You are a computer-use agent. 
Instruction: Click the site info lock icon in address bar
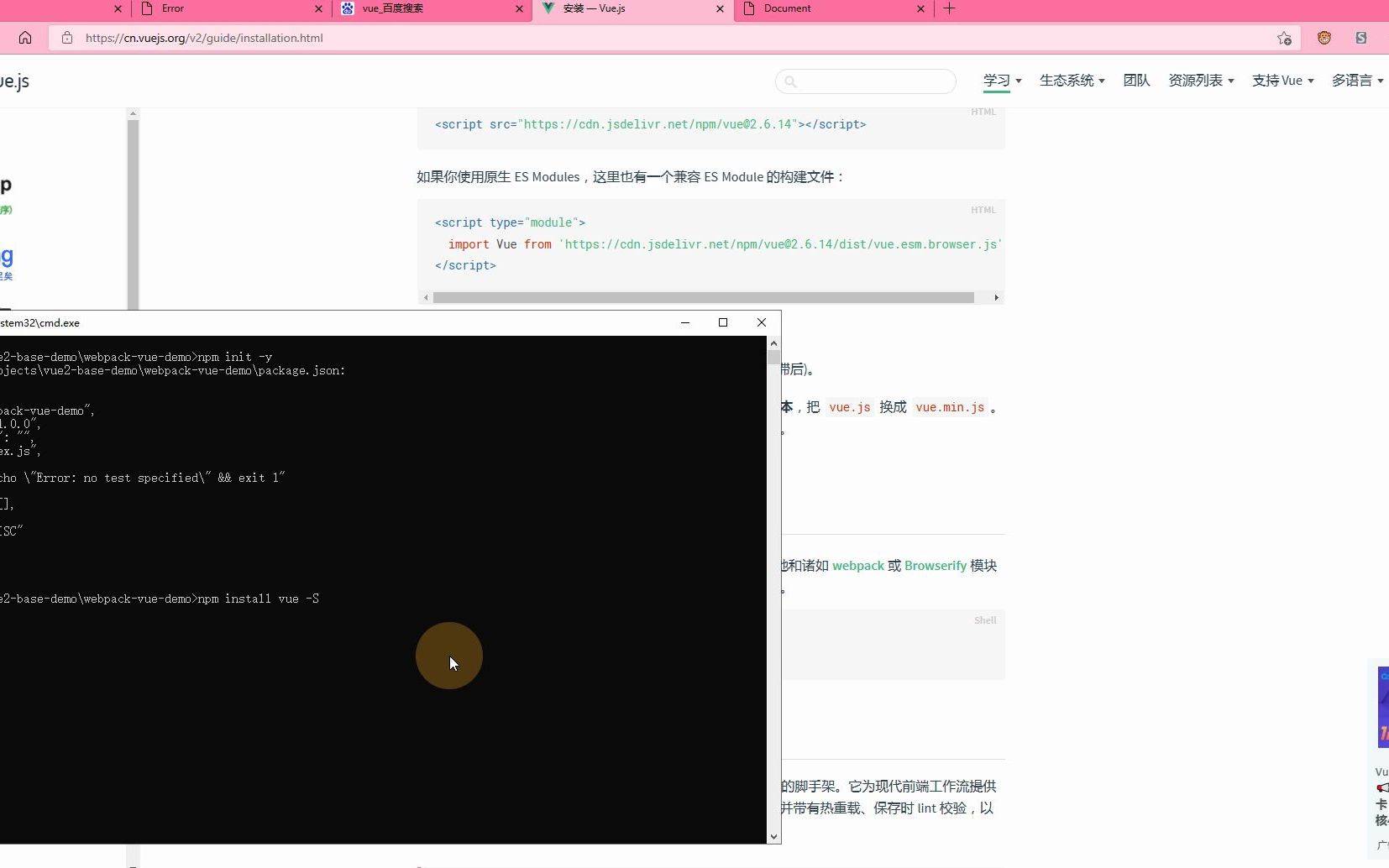[67, 38]
